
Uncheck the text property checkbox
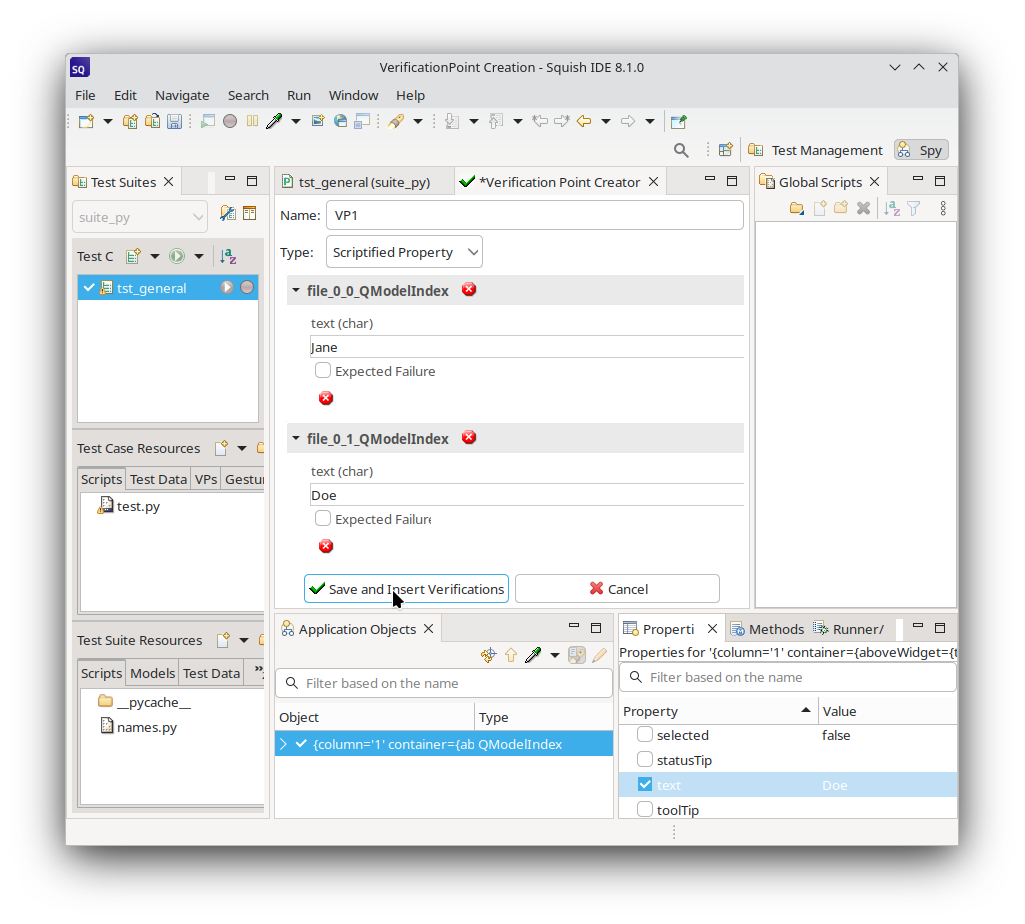click(645, 785)
